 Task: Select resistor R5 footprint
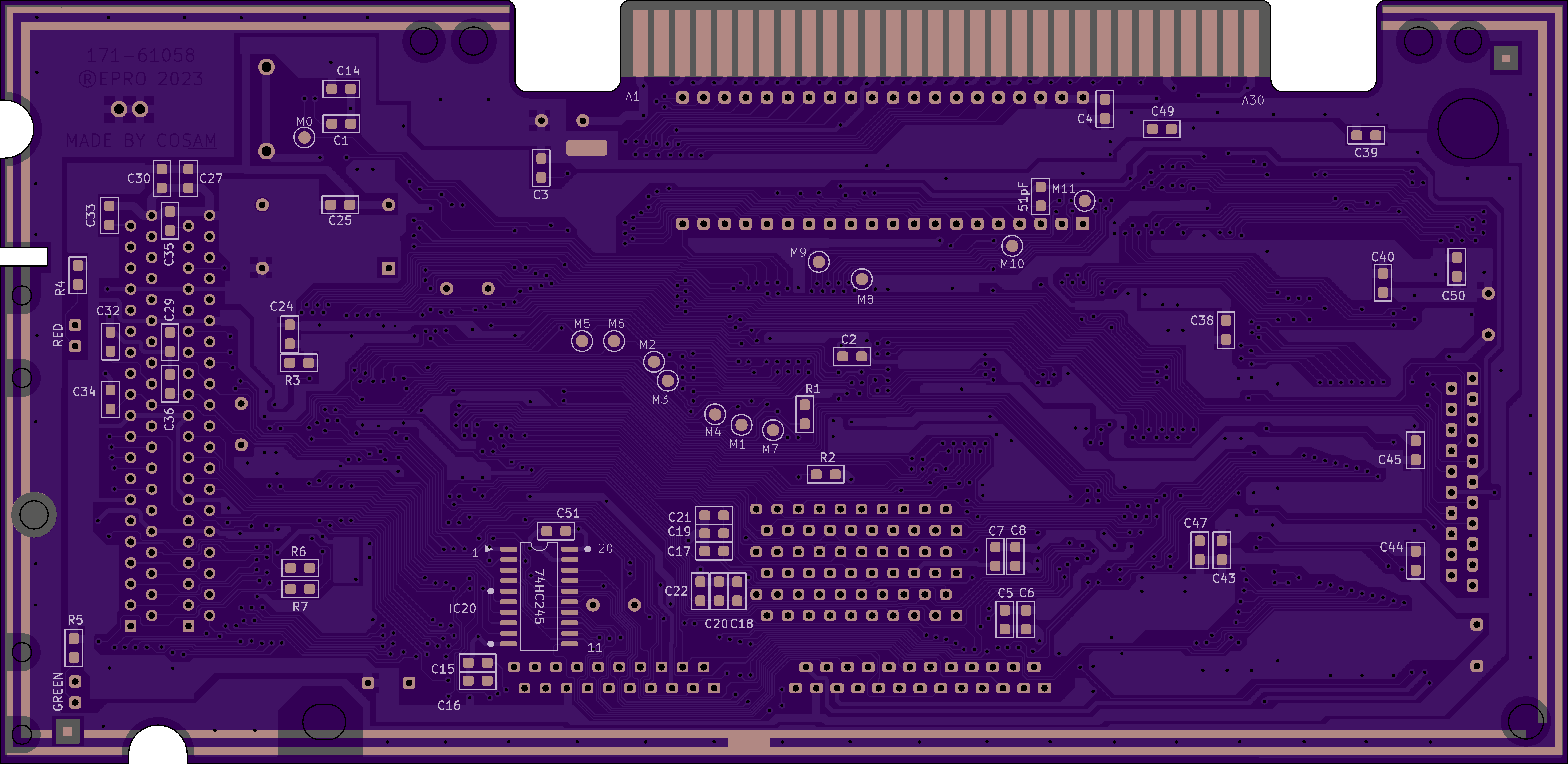(74, 648)
